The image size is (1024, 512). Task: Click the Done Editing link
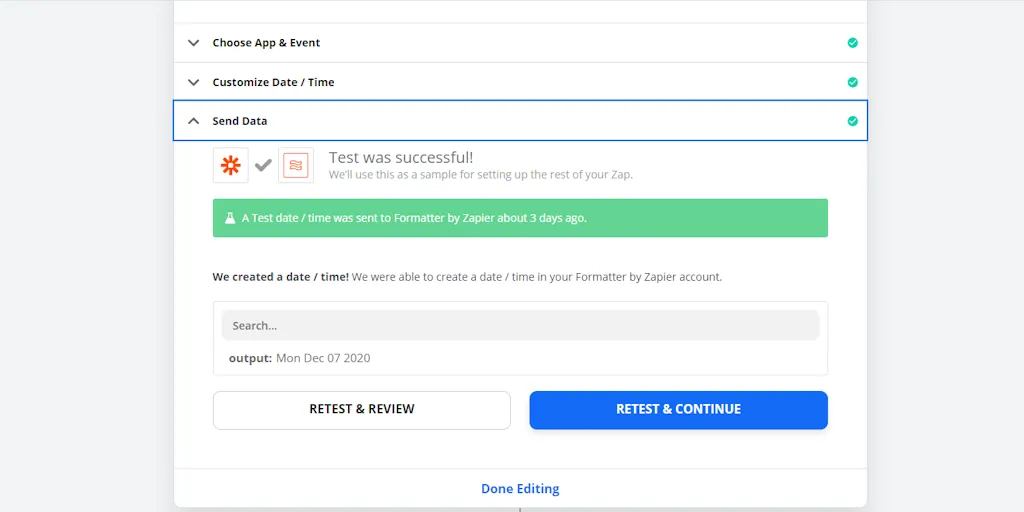(520, 488)
